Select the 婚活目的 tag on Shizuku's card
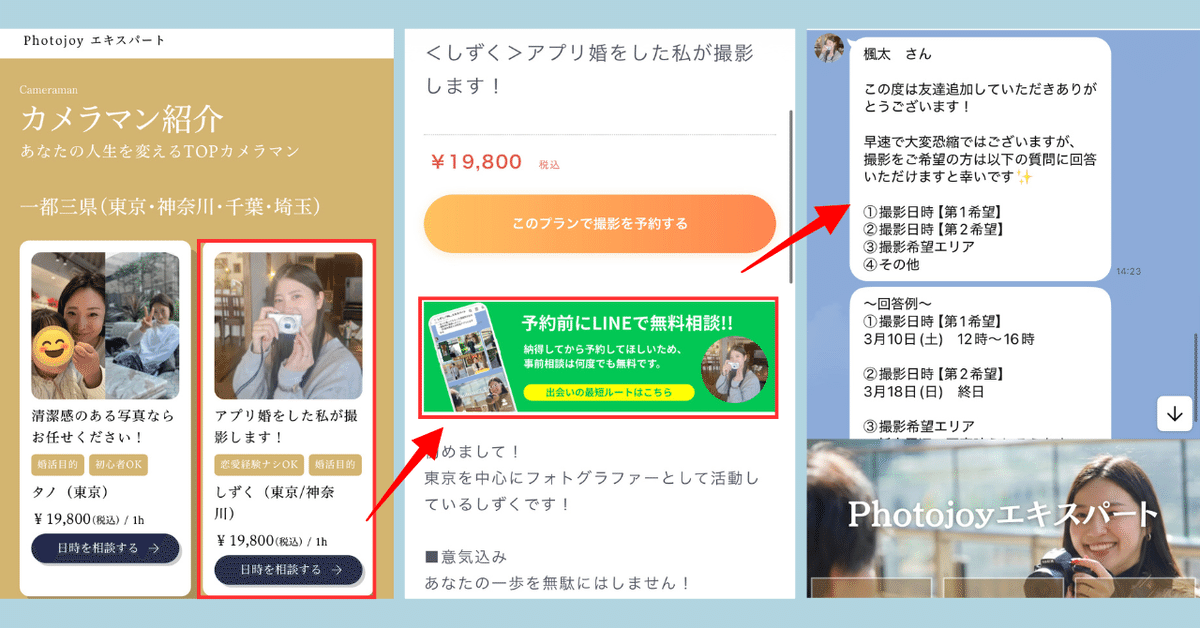Image resolution: width=1200 pixels, height=628 pixels. (335, 465)
